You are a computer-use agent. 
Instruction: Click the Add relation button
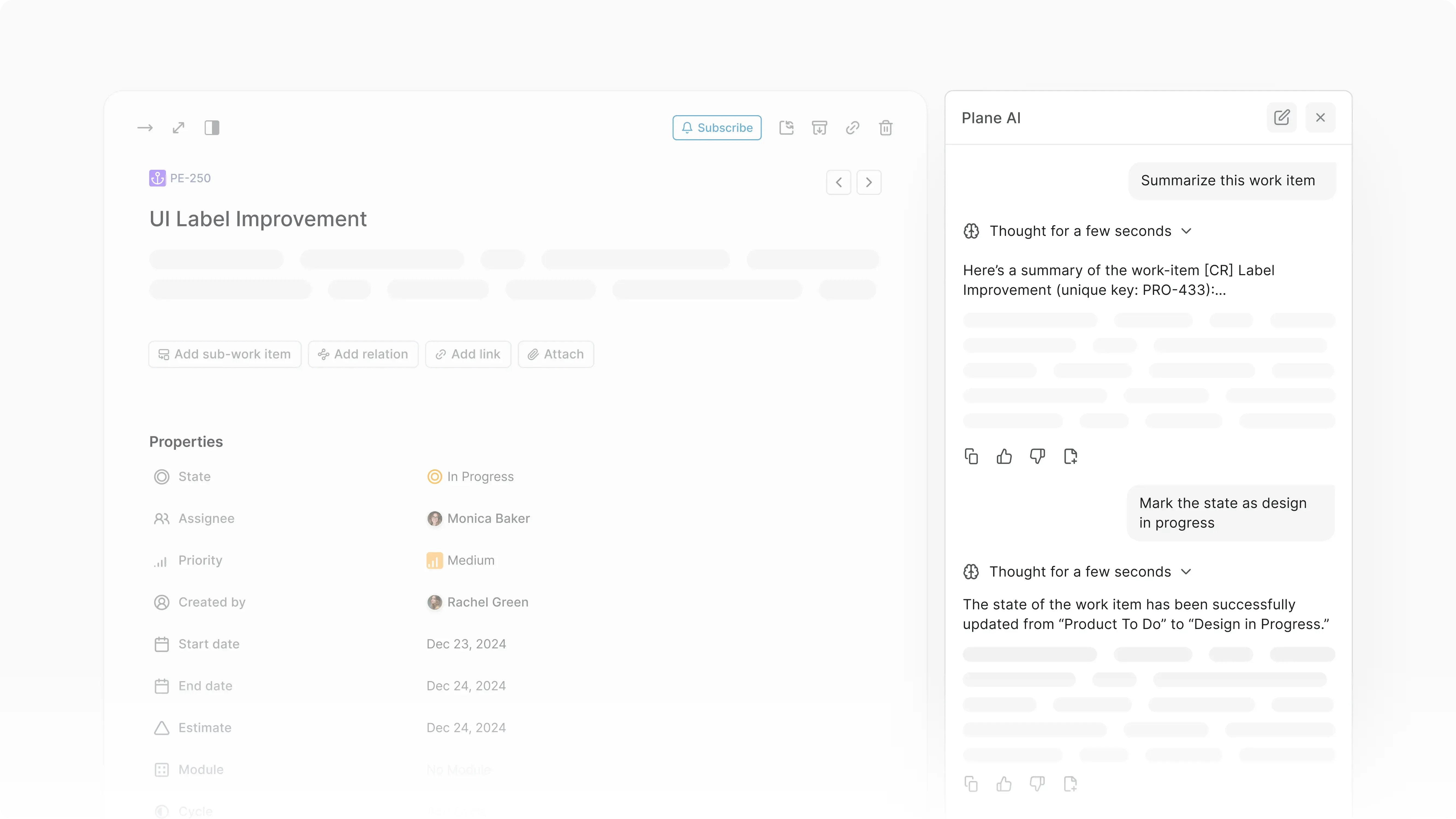[363, 354]
